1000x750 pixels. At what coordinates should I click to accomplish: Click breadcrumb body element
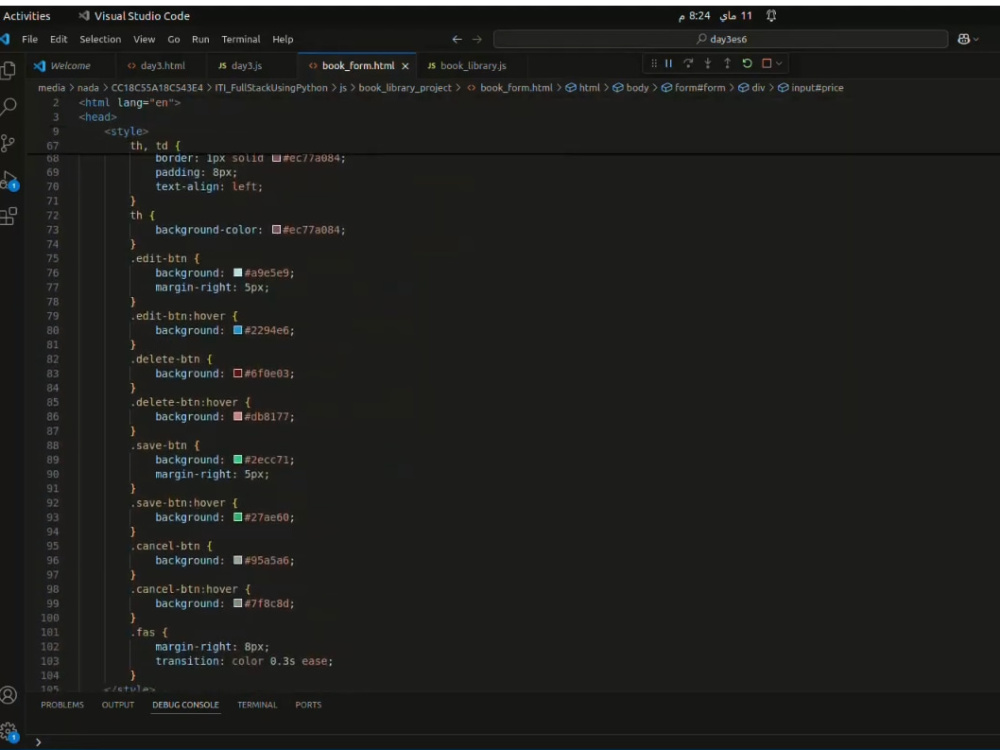(631, 88)
